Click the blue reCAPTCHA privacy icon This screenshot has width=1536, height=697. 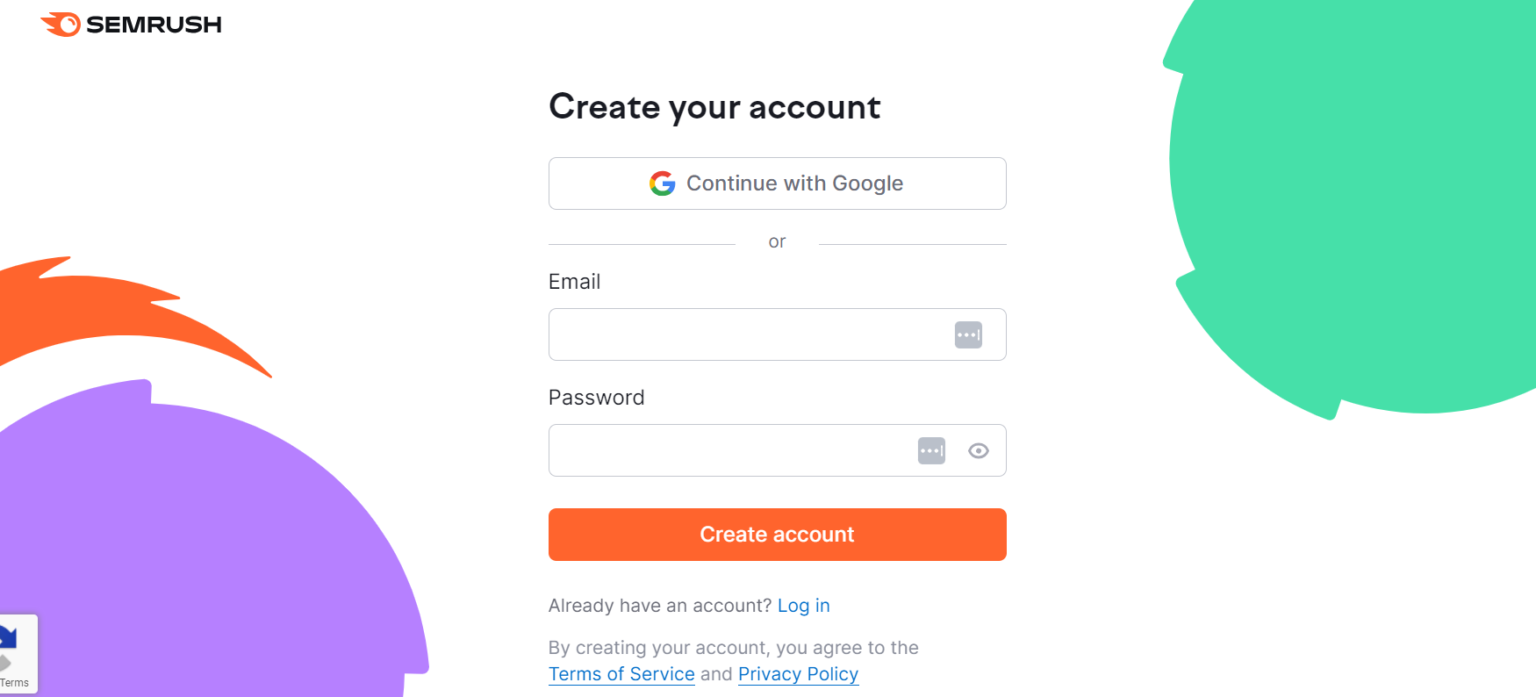point(8,637)
